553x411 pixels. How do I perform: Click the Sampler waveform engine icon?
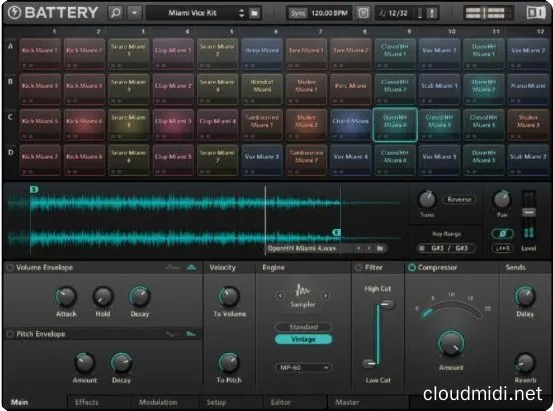pyautogui.click(x=303, y=291)
